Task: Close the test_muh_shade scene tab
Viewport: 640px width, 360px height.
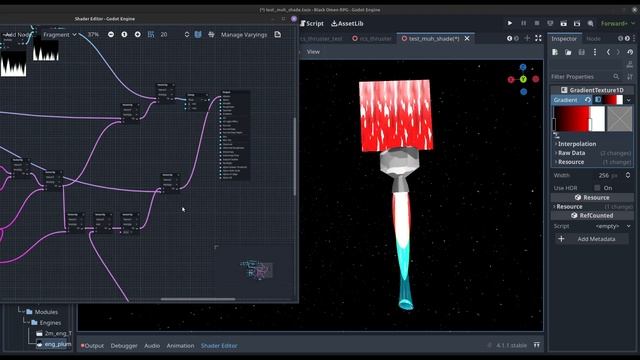Action: tap(467, 39)
